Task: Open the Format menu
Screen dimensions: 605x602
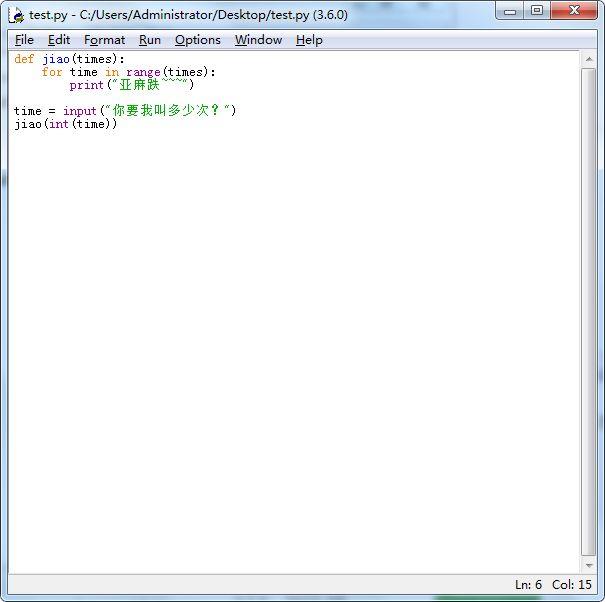Action: [105, 40]
